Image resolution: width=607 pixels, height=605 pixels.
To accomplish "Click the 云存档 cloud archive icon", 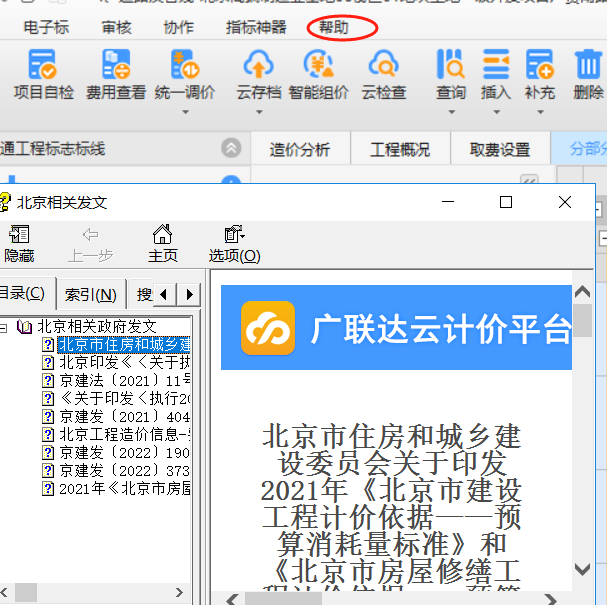I will coord(259,64).
